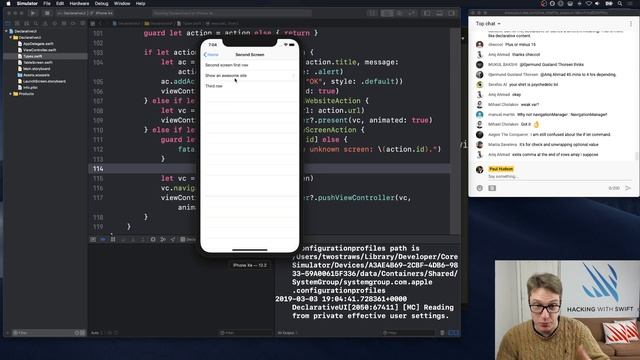
Task: Toggle breakpoints activation in debug bar
Action: tap(103, 239)
